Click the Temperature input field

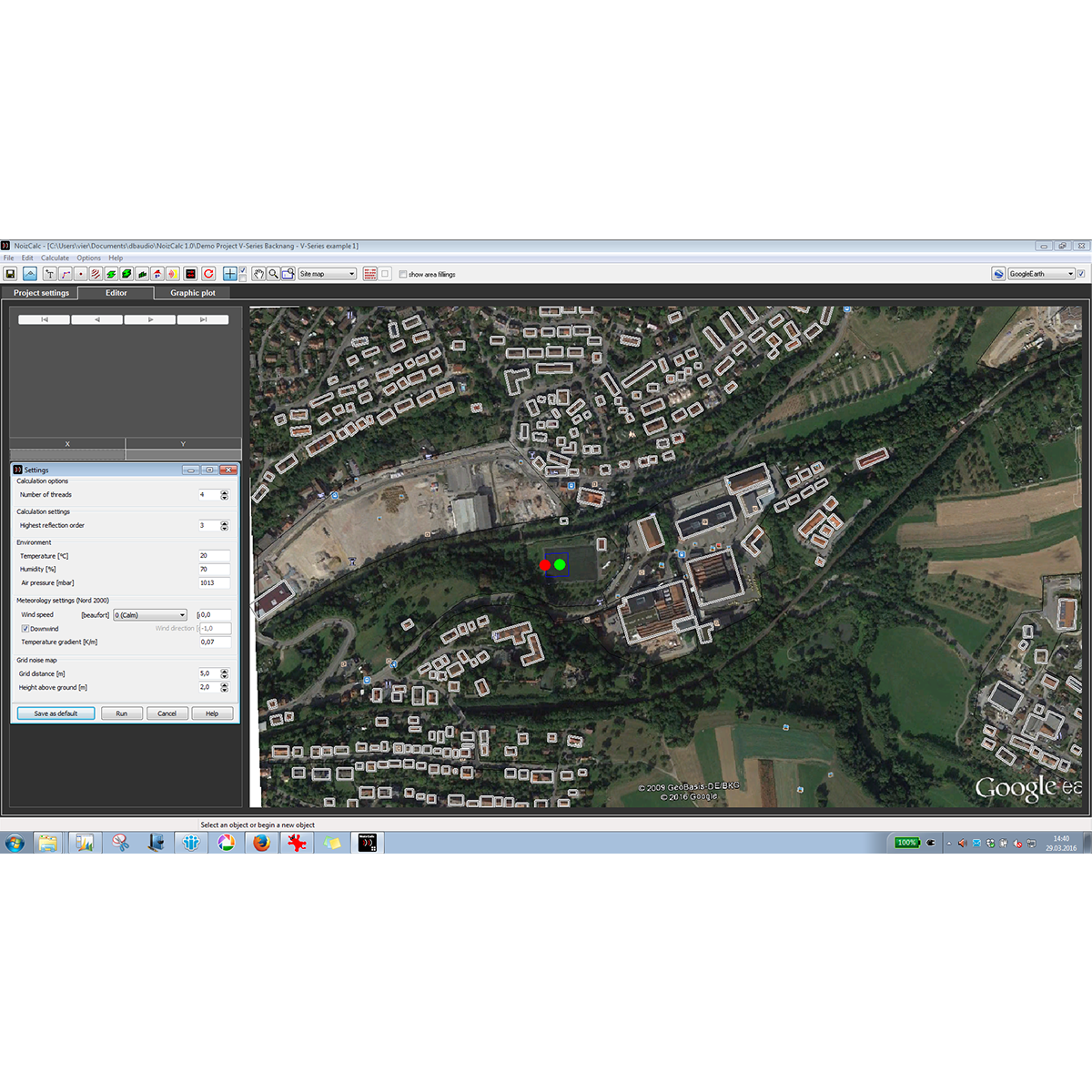pos(214,556)
